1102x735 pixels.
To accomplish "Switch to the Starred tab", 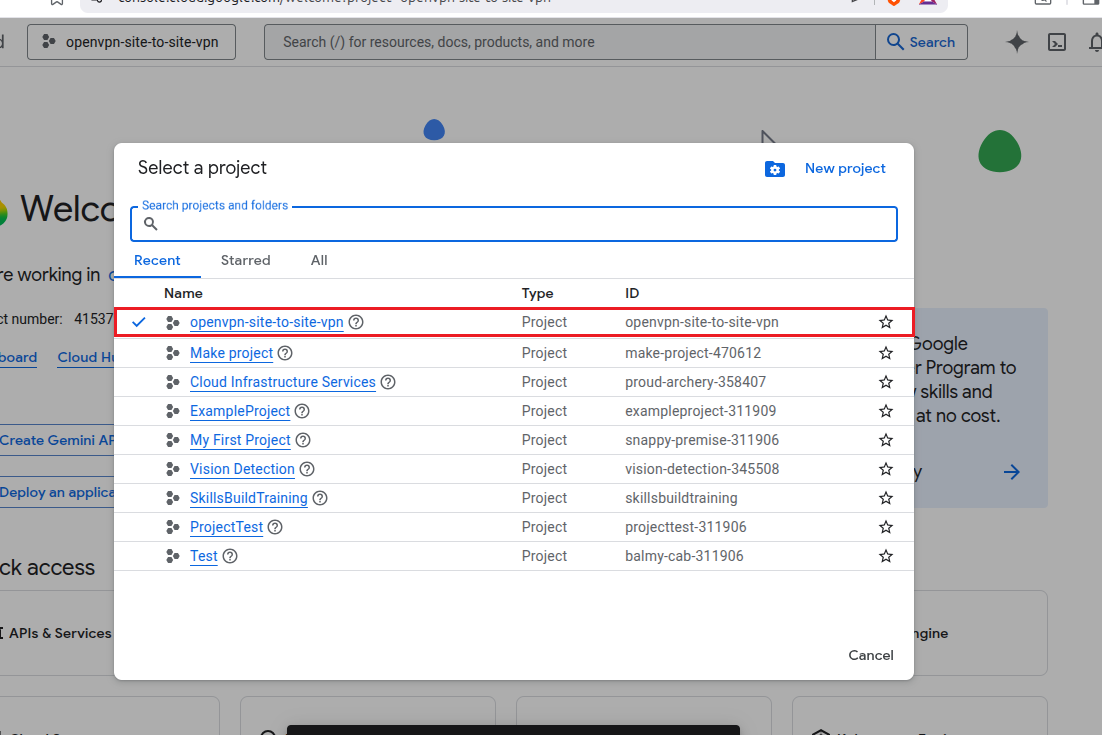I will point(245,260).
